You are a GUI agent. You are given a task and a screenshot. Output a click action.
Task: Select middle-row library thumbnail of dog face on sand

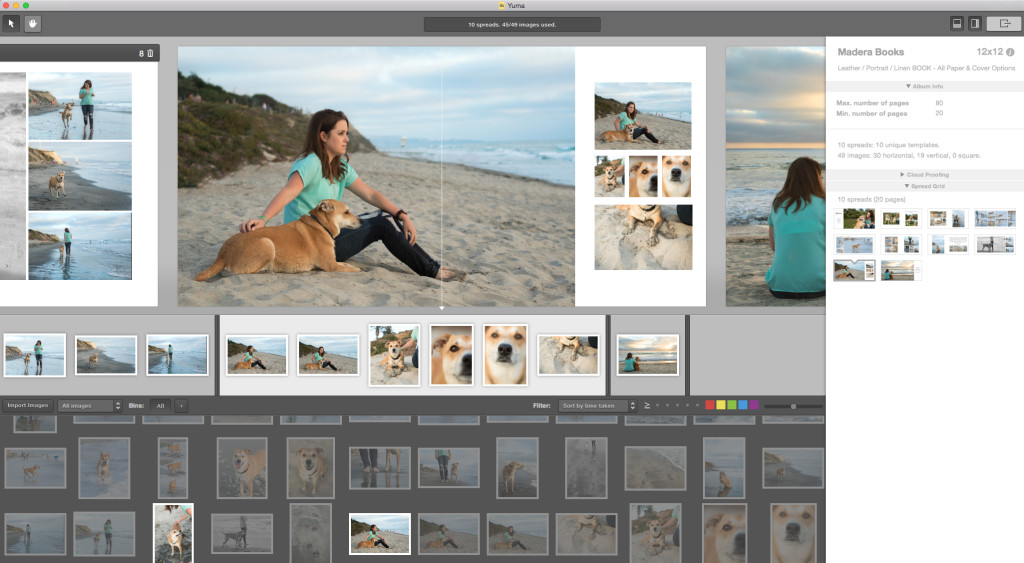[310, 467]
